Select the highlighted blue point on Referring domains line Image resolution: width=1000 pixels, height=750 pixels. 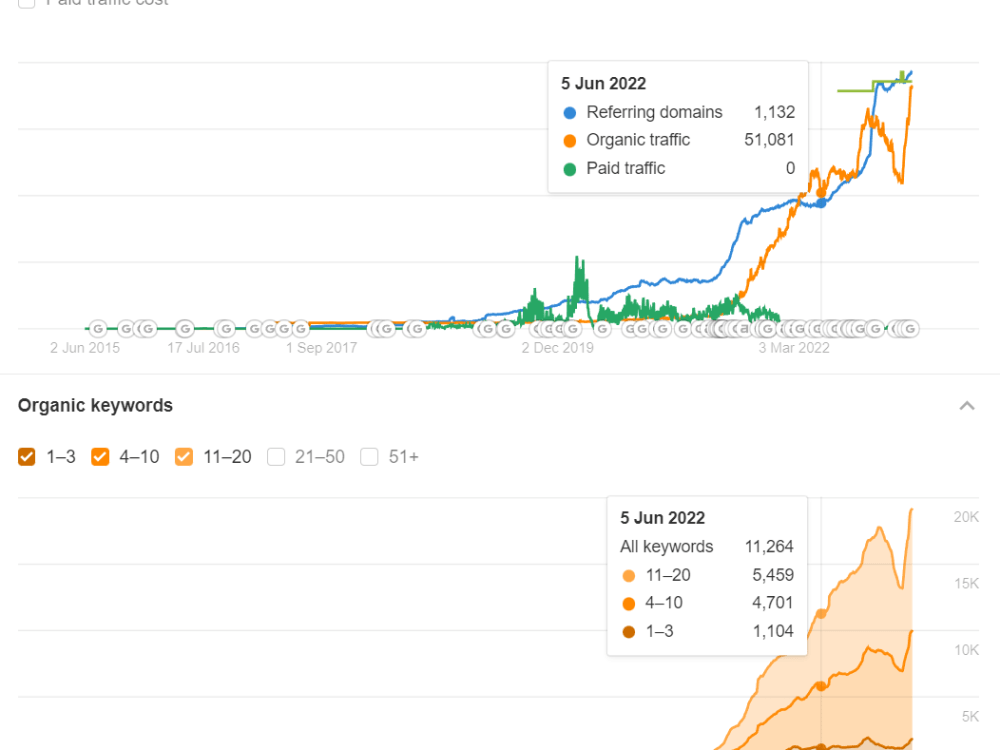click(x=821, y=203)
